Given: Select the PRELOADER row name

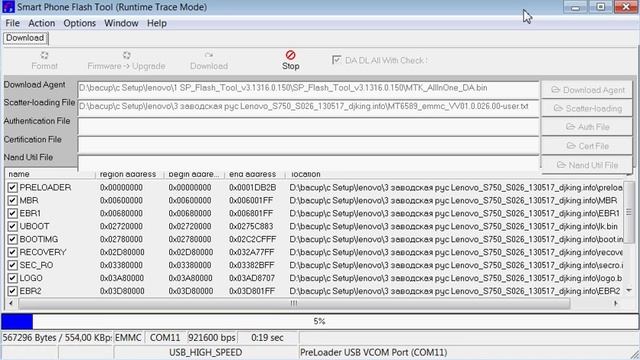Looking at the screenshot, I should (45, 187).
